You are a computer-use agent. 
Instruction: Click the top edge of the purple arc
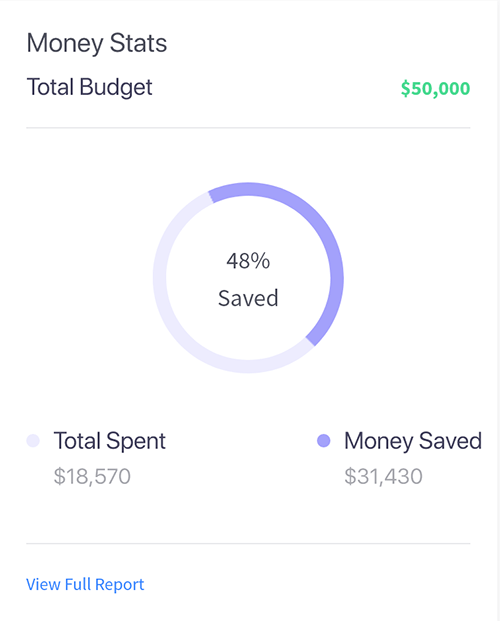[x=248, y=189]
